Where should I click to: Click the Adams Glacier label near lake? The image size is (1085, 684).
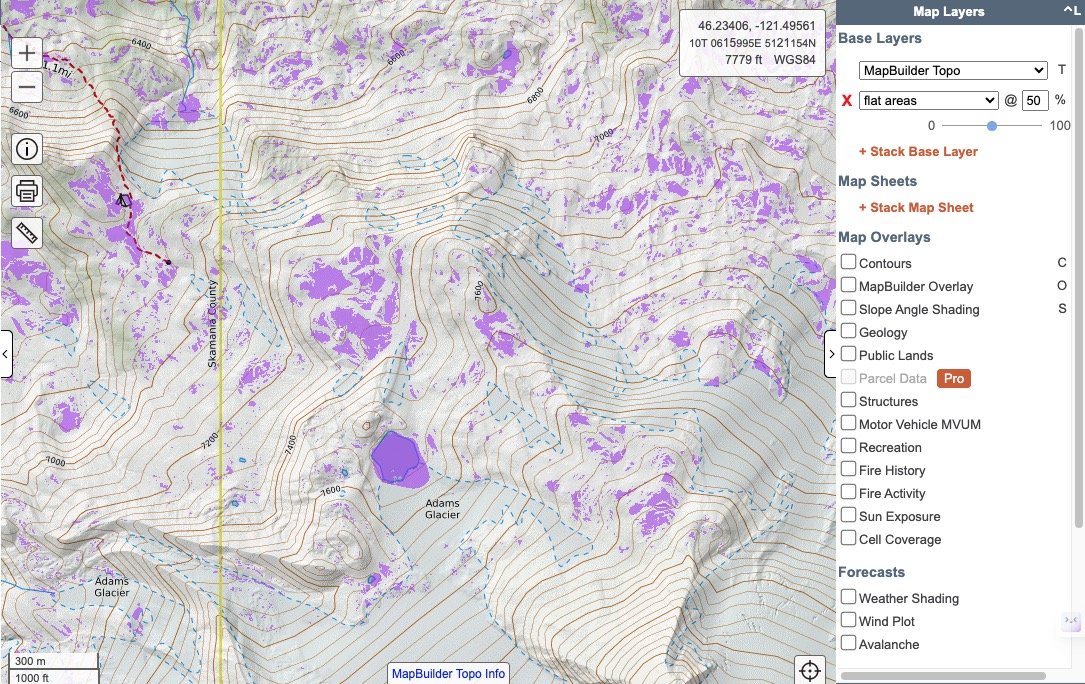[x=442, y=509]
